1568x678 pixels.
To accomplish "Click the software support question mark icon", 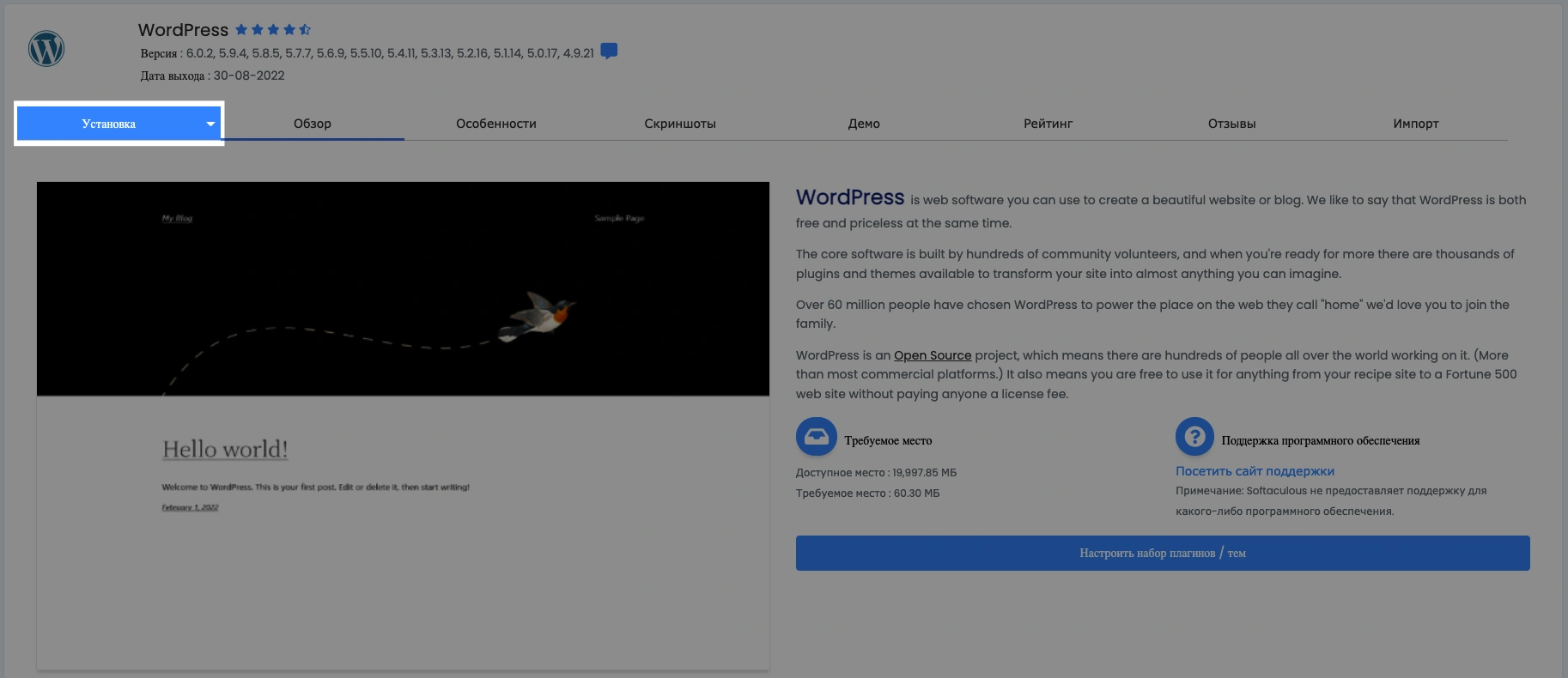I will click(x=1194, y=437).
